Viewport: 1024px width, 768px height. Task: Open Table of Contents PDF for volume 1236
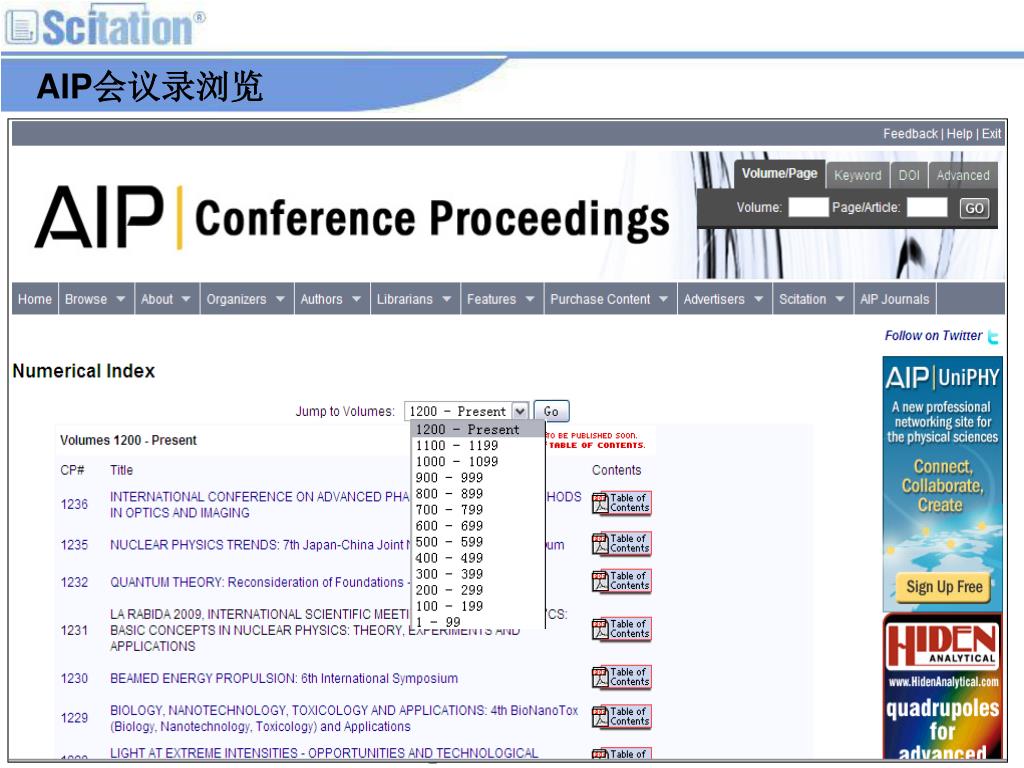[x=621, y=504]
